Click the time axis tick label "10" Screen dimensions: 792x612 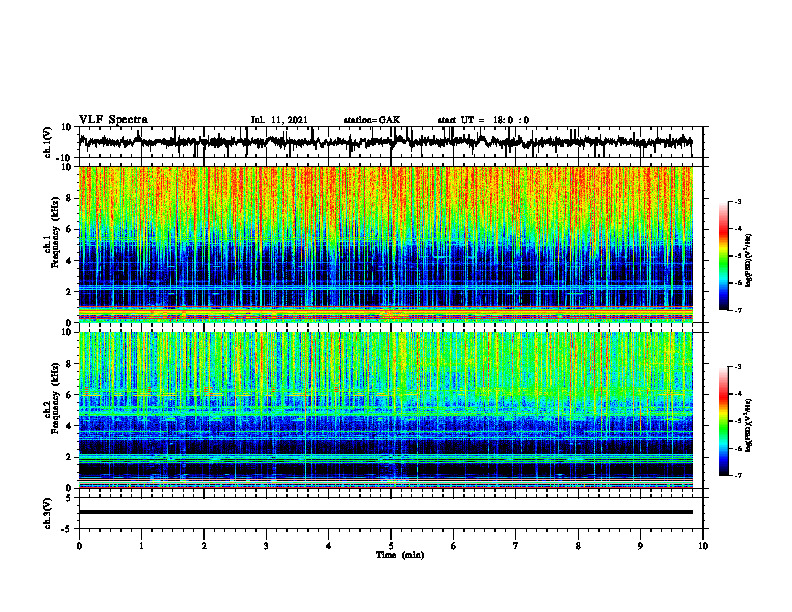(703, 546)
